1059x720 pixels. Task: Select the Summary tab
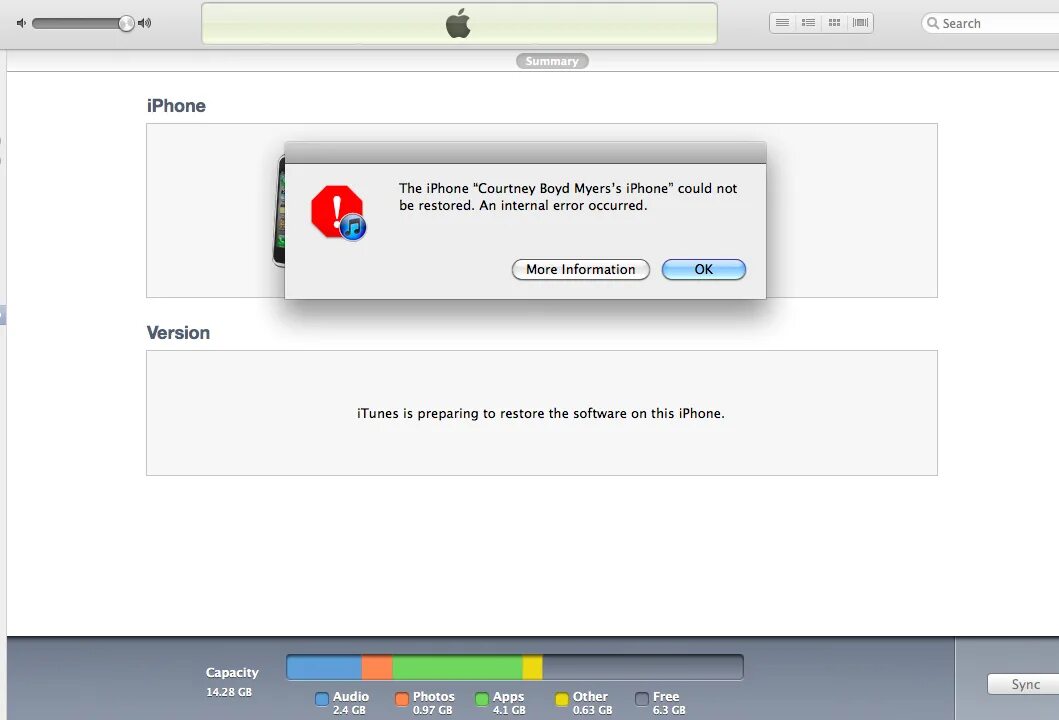pos(552,61)
